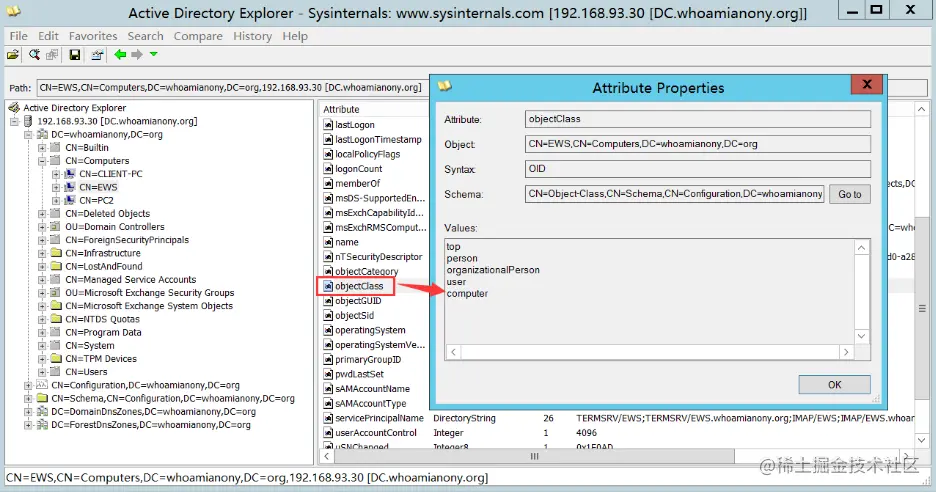Viewport: 936px width, 492px height.
Task: Click Values list scroll down arrow
Action: pos(861,336)
